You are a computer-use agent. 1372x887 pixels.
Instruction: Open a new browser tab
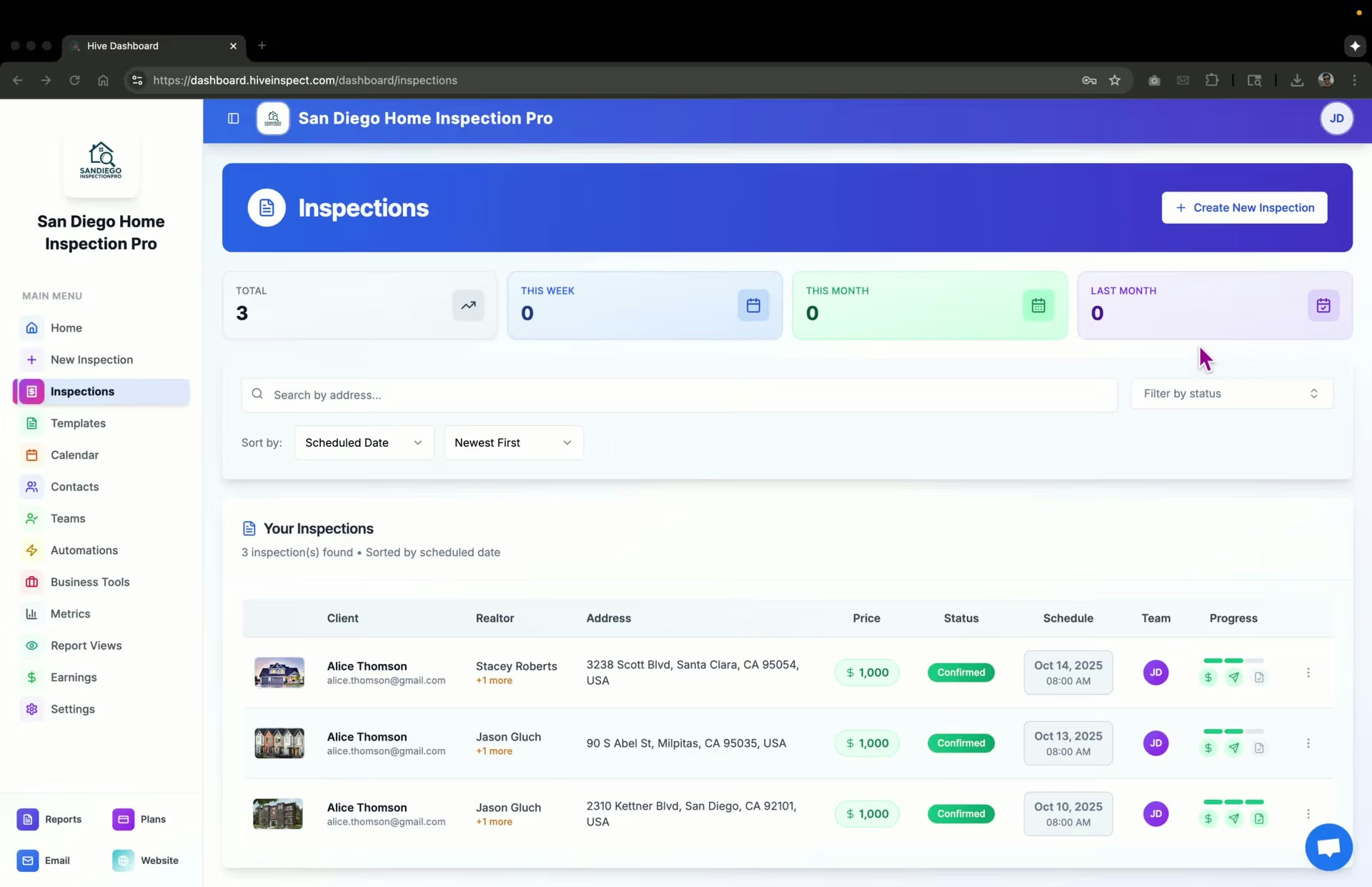coord(262,46)
